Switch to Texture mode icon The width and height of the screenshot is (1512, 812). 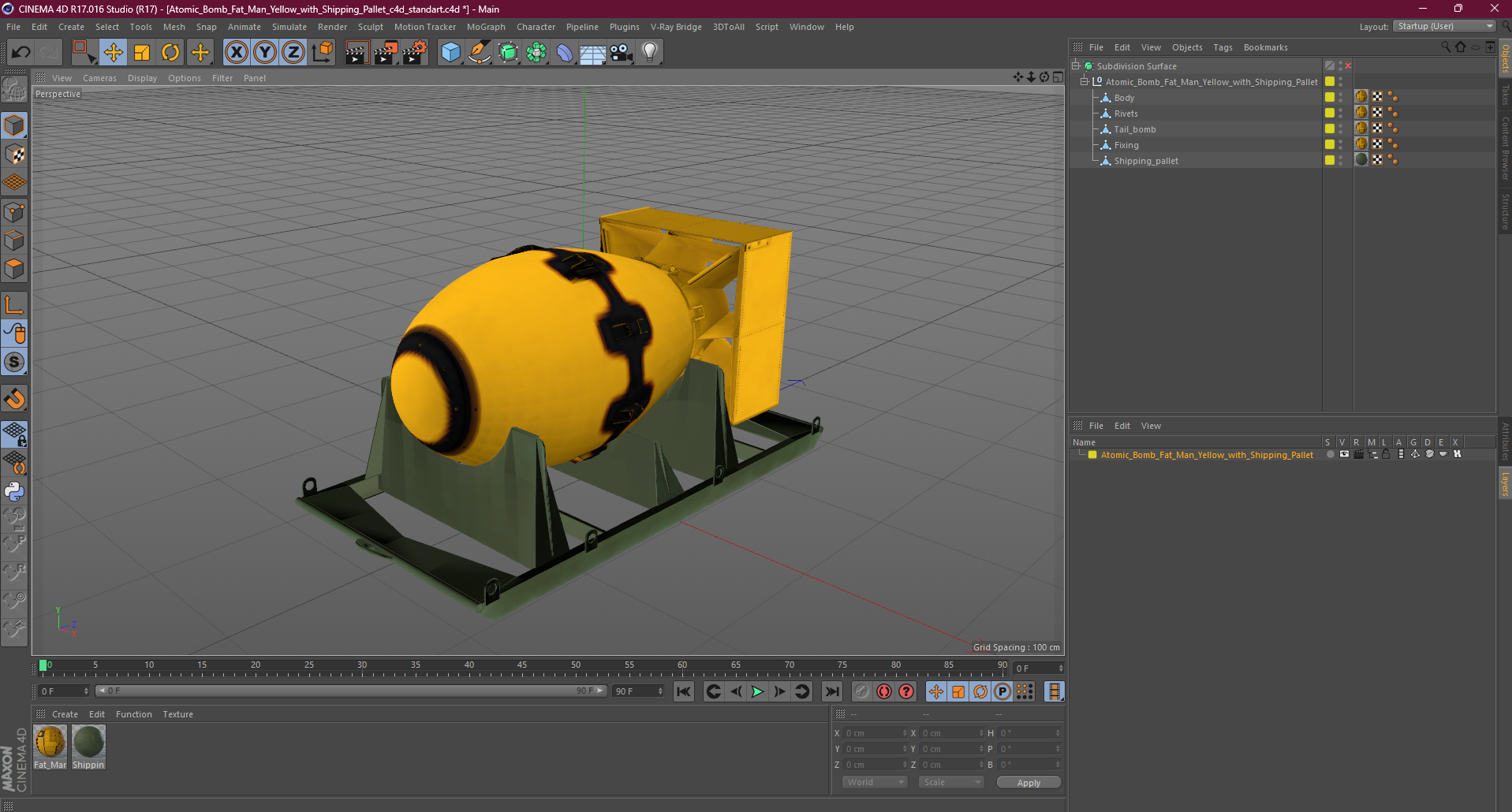click(14, 155)
